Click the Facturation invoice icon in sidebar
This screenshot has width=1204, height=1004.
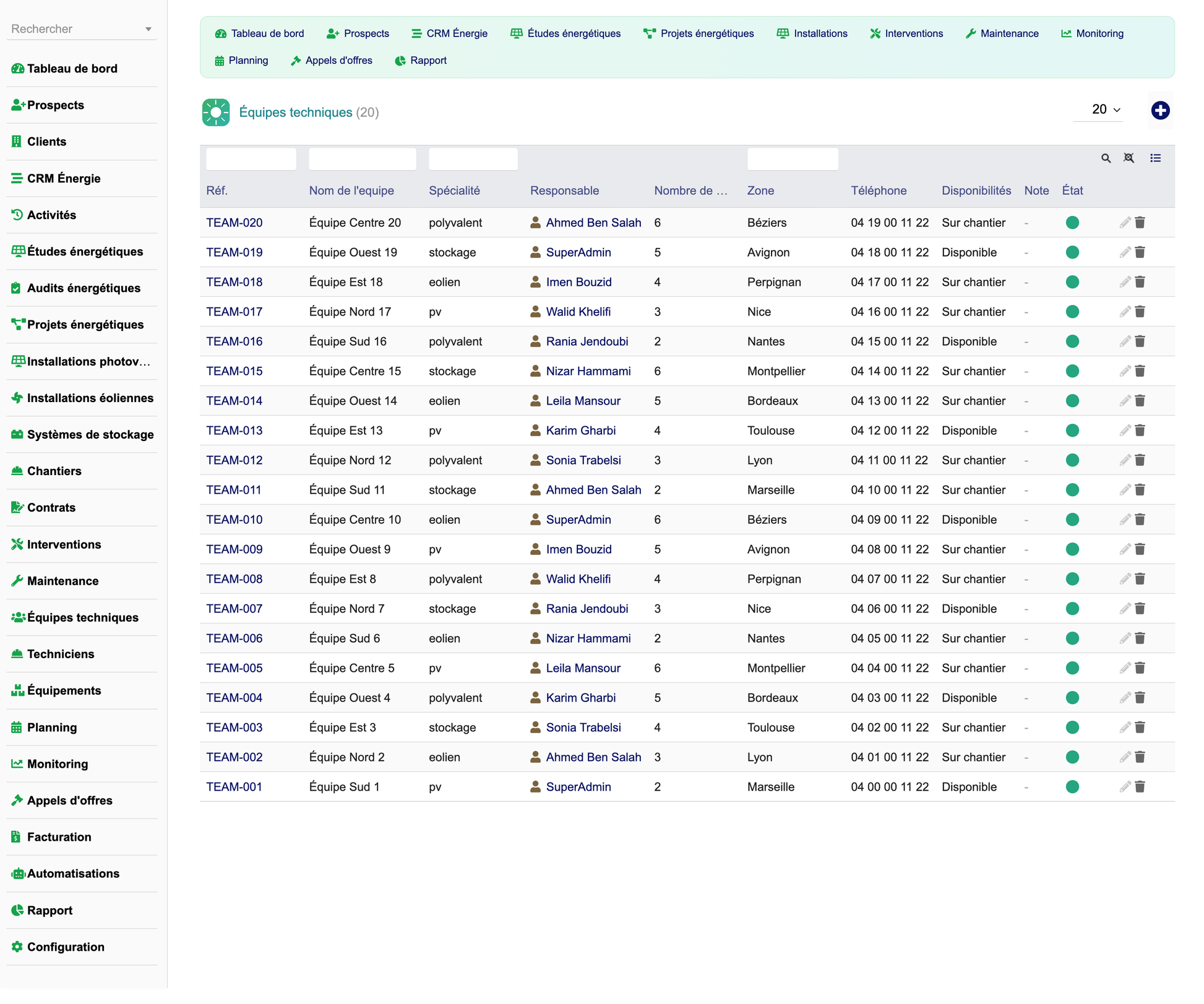click(x=17, y=837)
